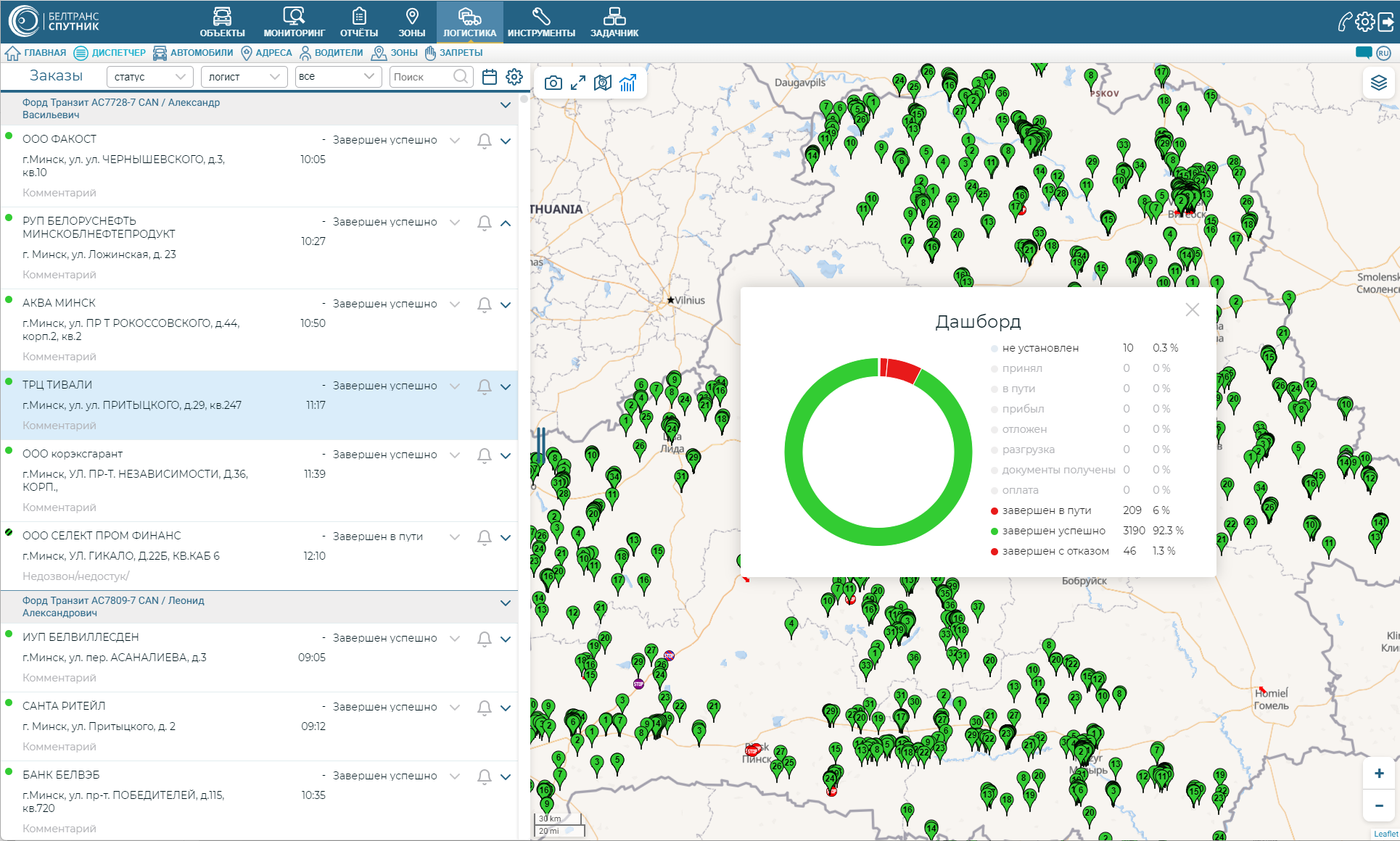Zoom in the map with plus button
This screenshot has width=1400, height=841.
(1378, 774)
